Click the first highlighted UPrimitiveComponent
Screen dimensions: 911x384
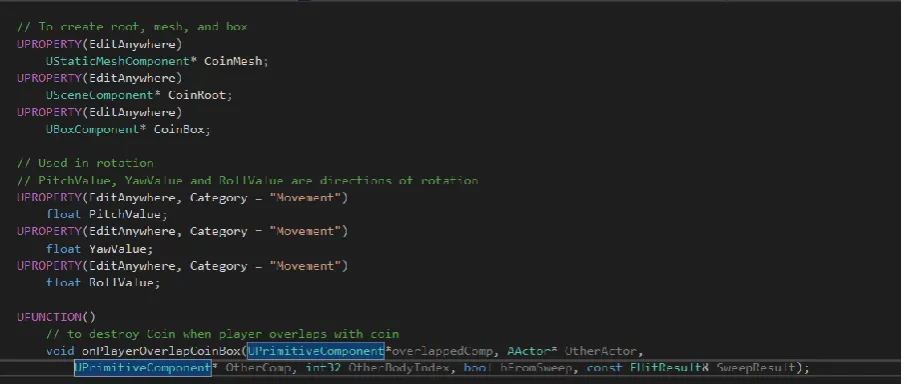tap(316, 351)
